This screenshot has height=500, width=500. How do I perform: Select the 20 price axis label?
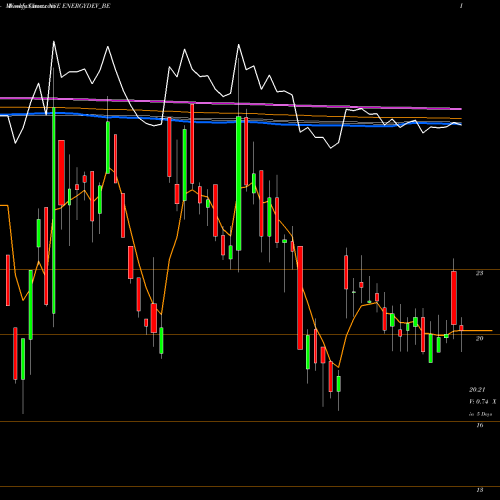479,338
